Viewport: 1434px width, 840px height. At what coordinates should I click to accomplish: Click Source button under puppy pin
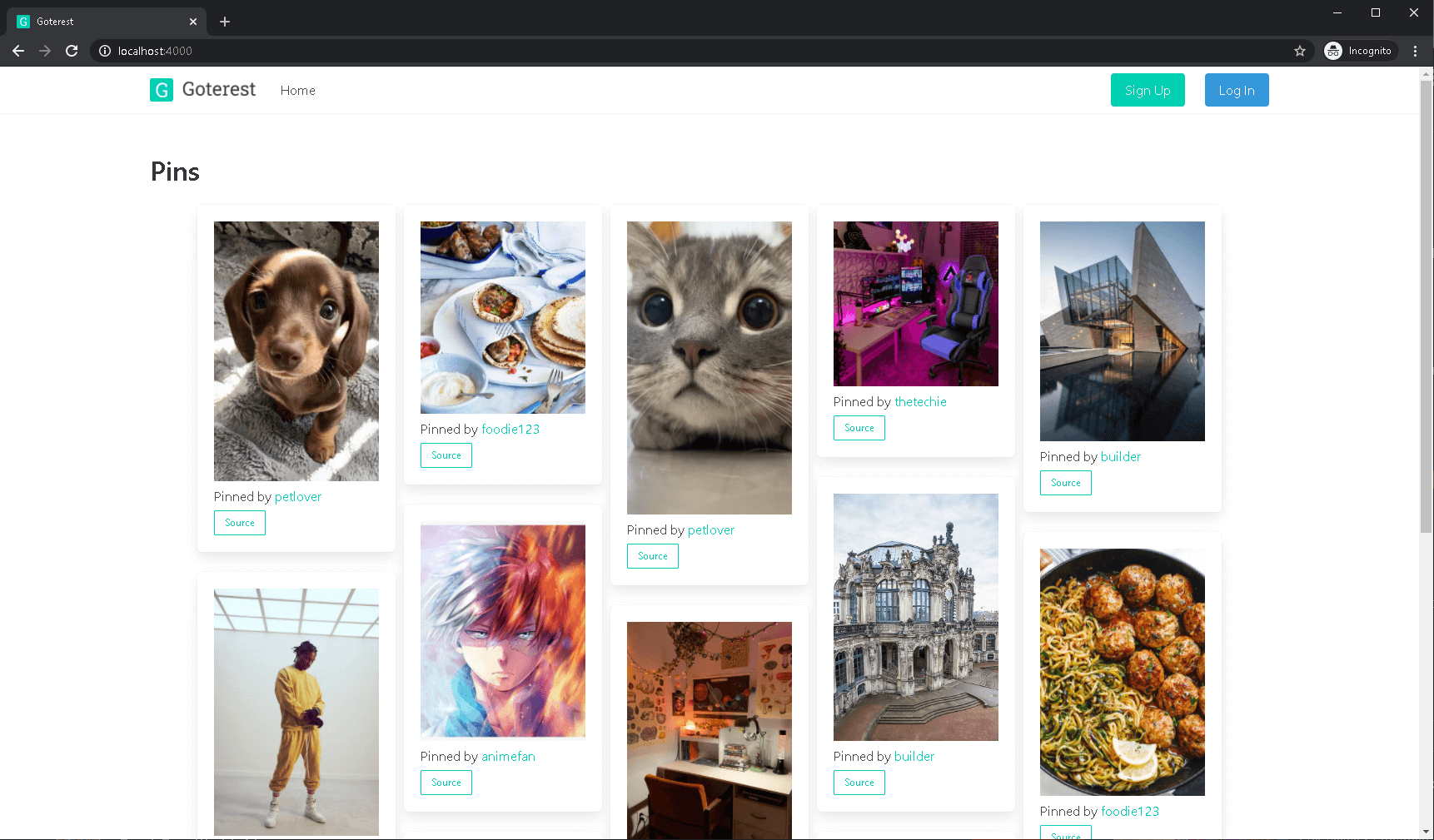click(240, 523)
